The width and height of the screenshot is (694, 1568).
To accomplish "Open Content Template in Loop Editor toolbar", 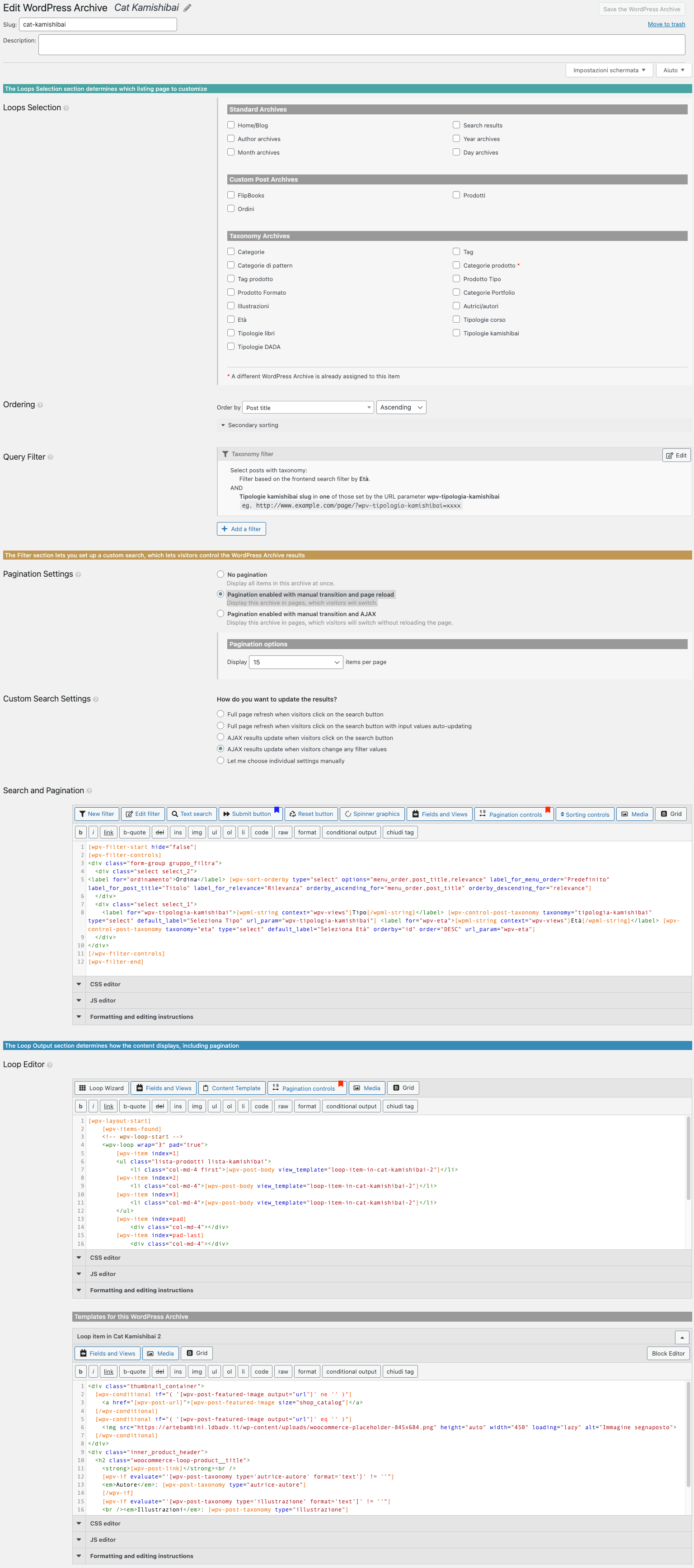I will point(231,1088).
